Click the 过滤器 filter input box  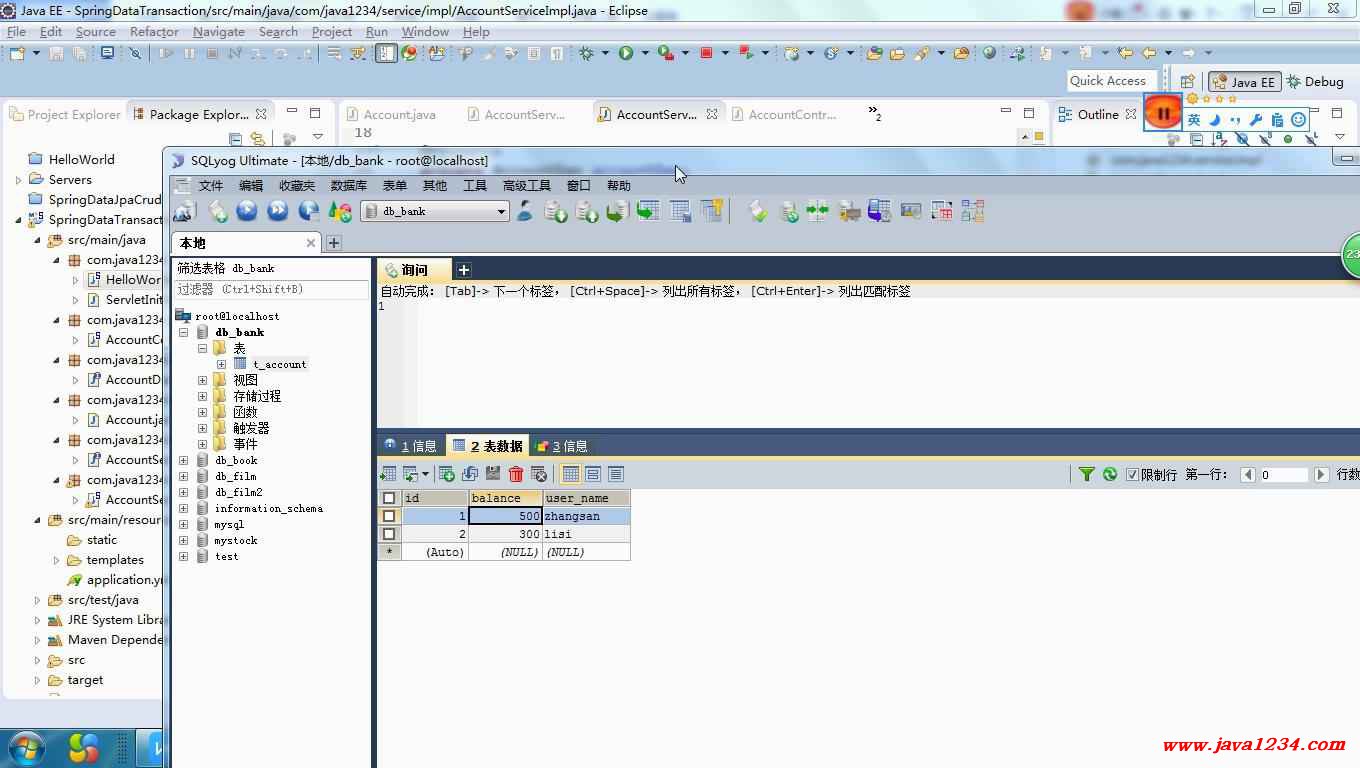(x=271, y=289)
